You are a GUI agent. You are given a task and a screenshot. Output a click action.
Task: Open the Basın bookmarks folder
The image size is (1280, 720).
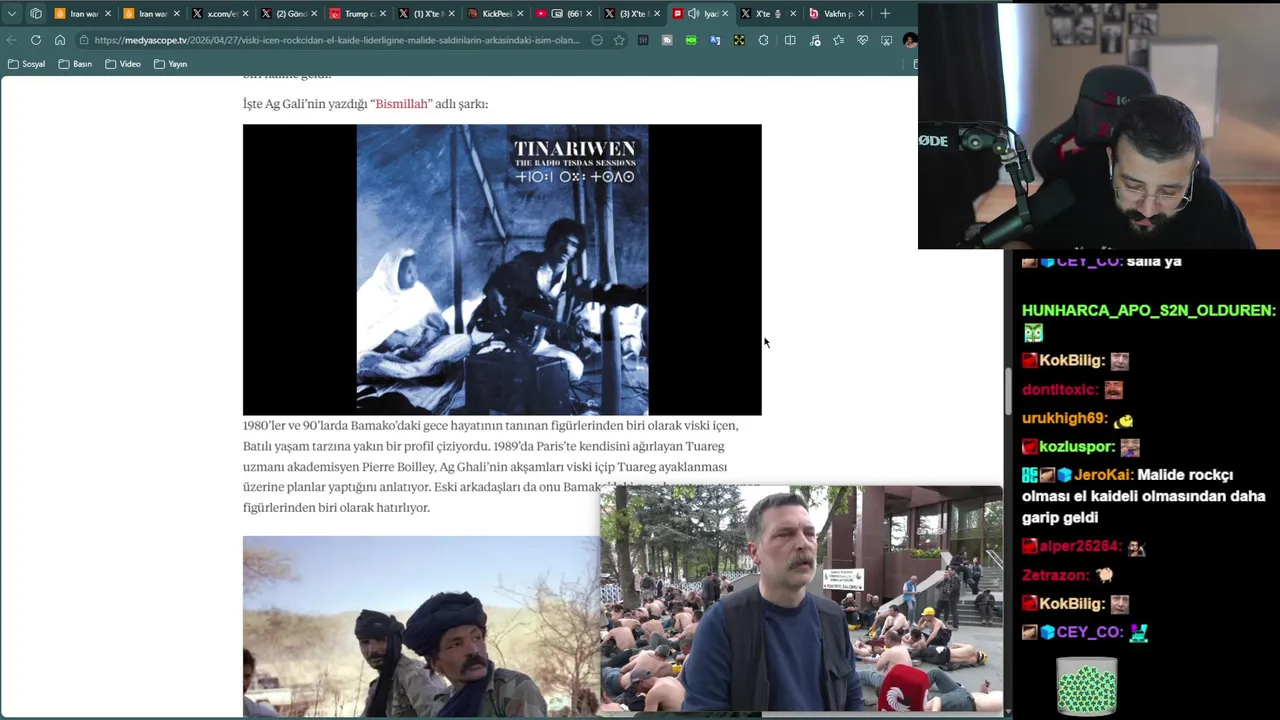[75, 64]
